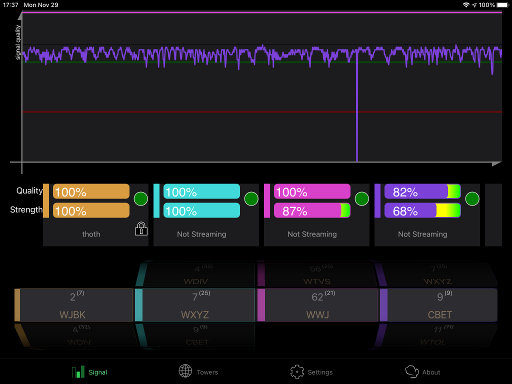Tap the cyan 100% quality bar
This screenshot has width=512, height=384.
201,192
